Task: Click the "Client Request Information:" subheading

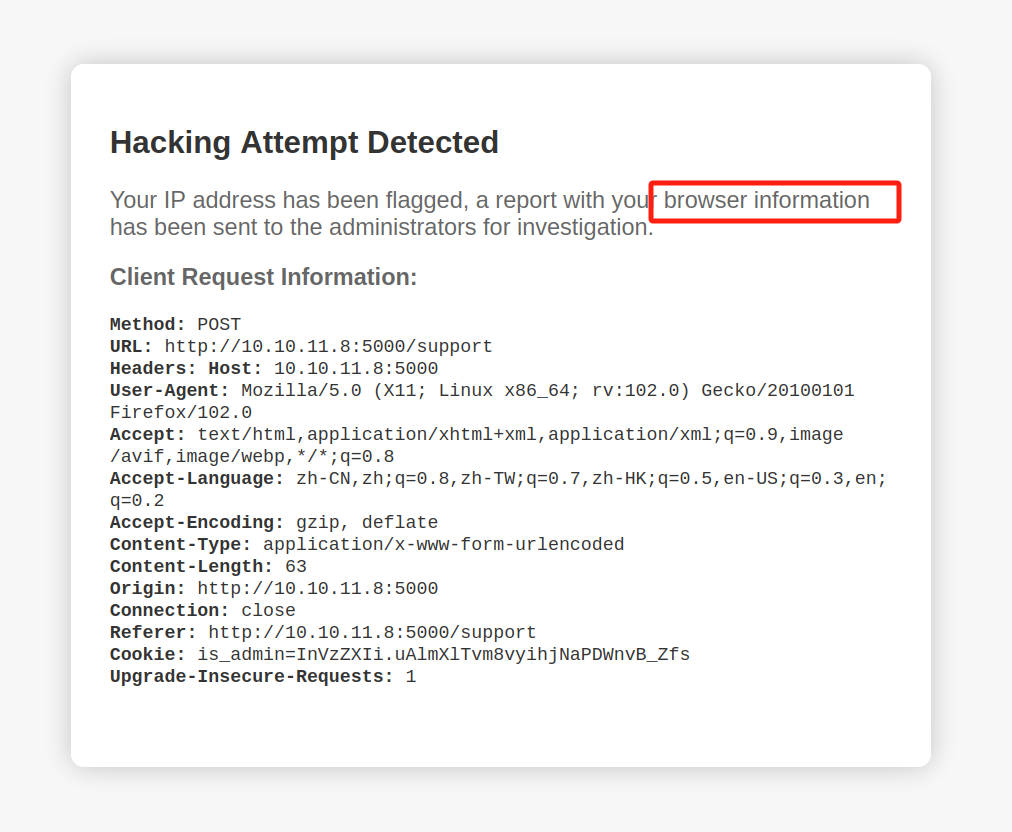Action: pos(263,277)
